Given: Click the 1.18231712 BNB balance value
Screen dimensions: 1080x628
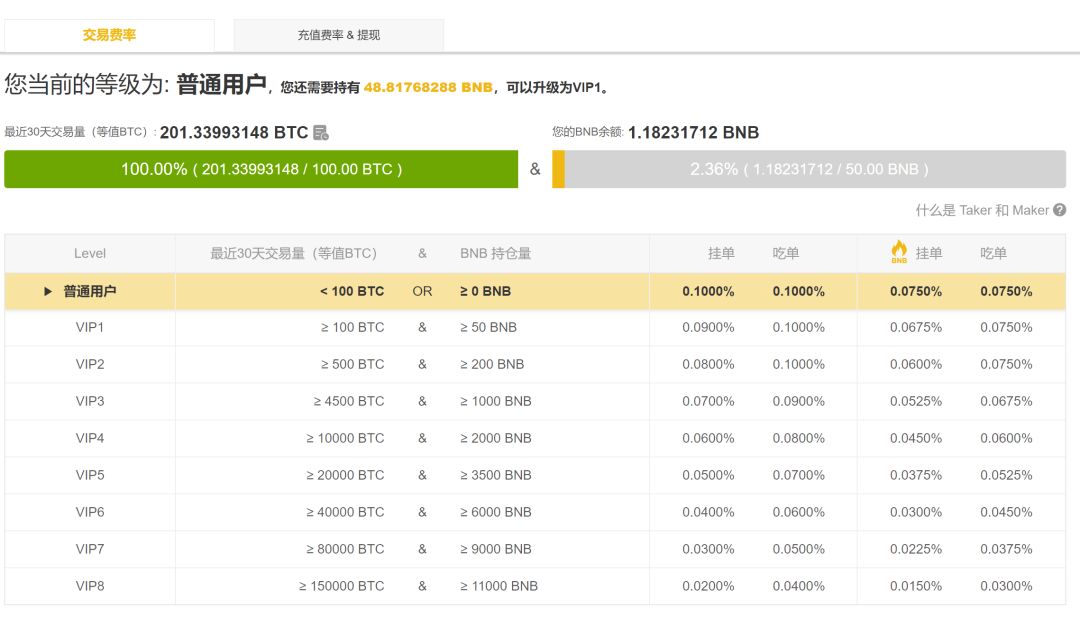Looking at the screenshot, I should click(x=693, y=132).
